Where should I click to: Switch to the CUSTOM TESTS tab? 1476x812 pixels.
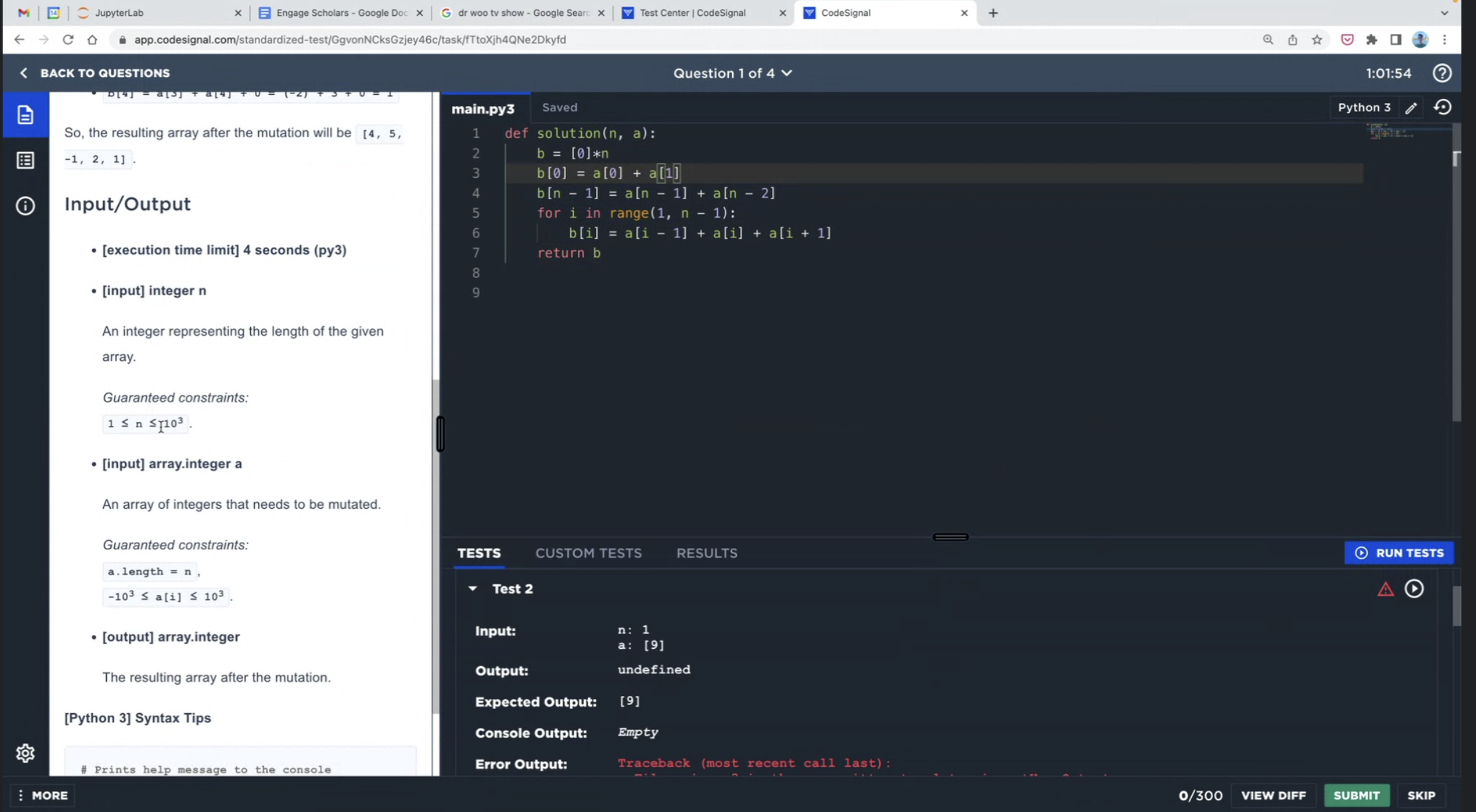coord(589,553)
